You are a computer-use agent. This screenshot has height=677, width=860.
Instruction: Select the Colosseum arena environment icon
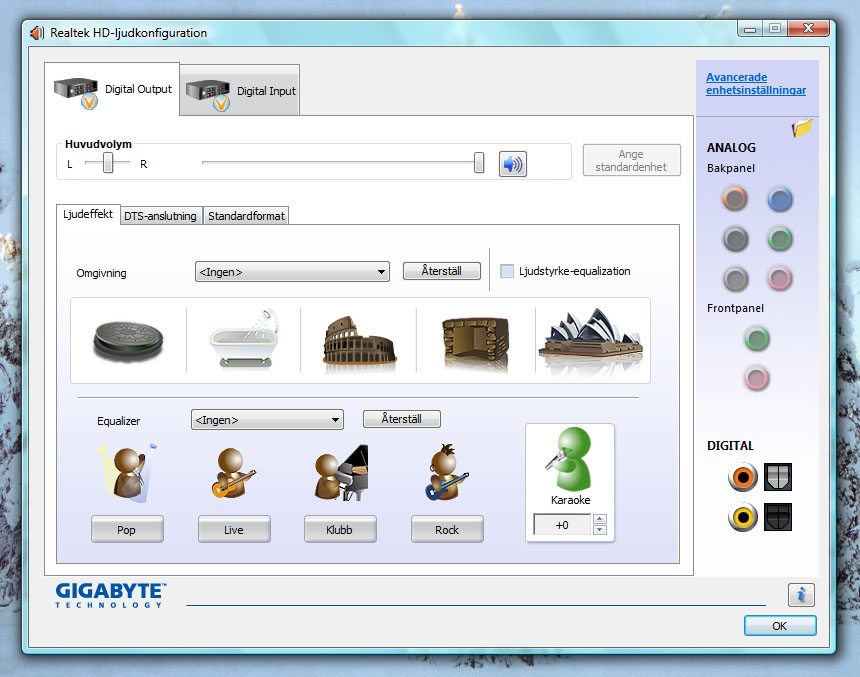[x=359, y=341]
